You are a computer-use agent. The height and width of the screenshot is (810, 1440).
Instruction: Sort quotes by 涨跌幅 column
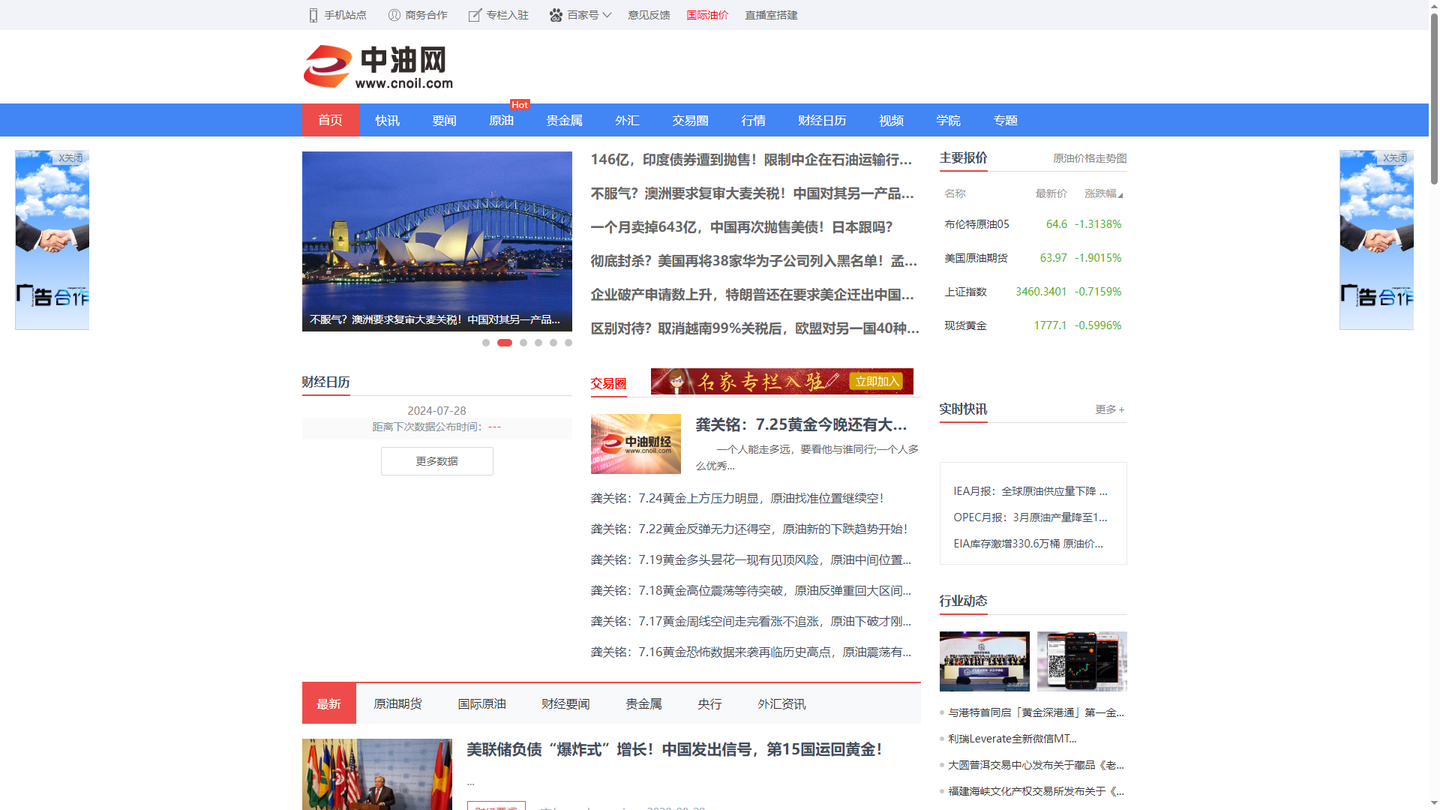(1103, 194)
